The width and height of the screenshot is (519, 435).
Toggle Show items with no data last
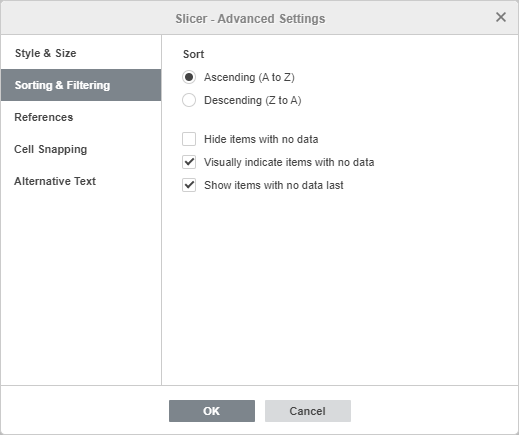189,185
